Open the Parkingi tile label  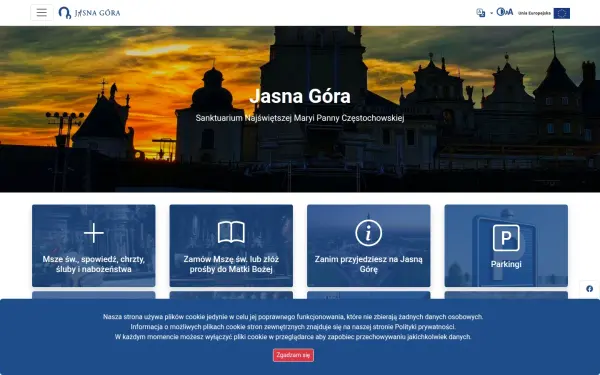pos(506,264)
